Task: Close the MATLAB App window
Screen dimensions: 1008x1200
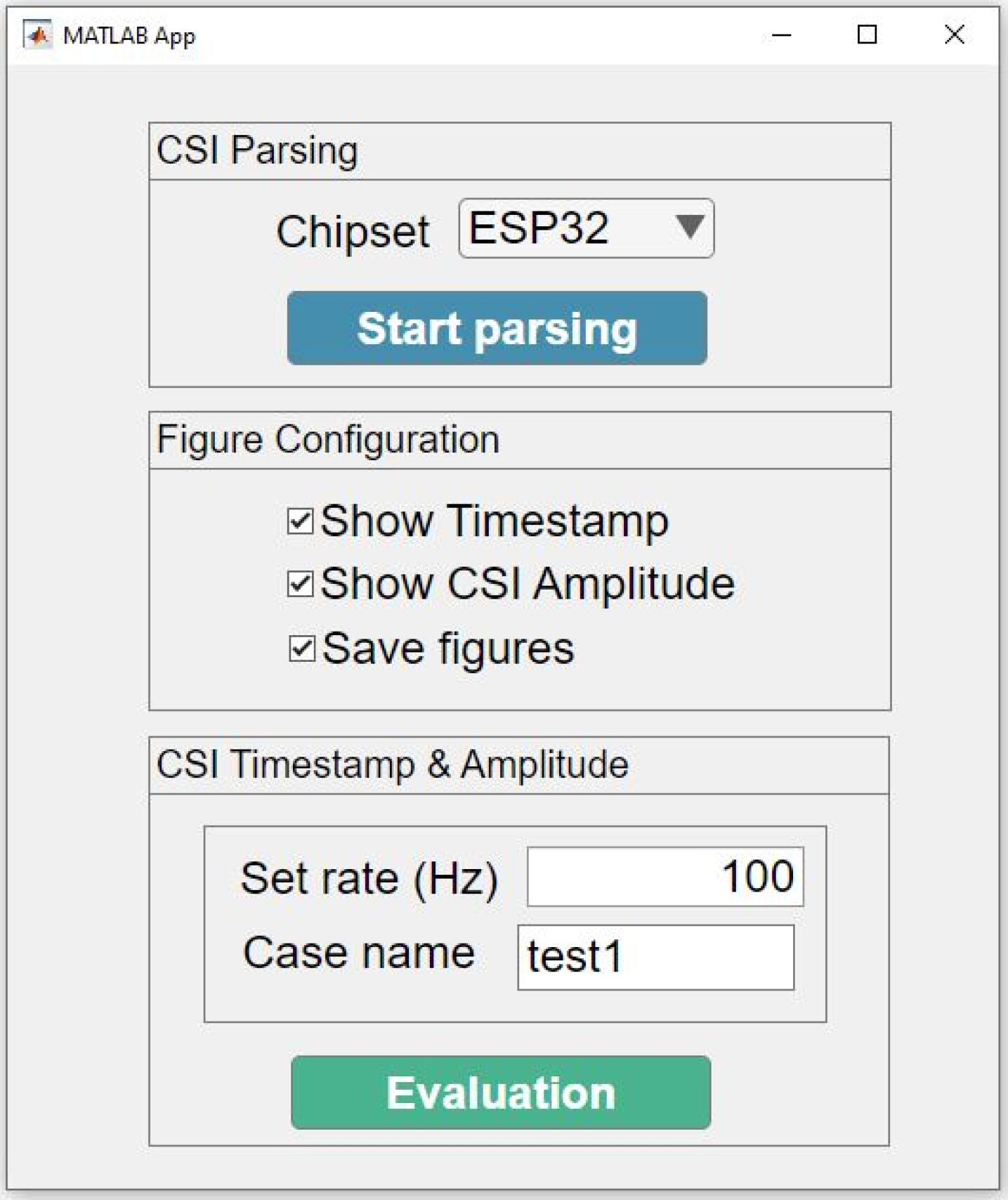Action: [x=954, y=35]
